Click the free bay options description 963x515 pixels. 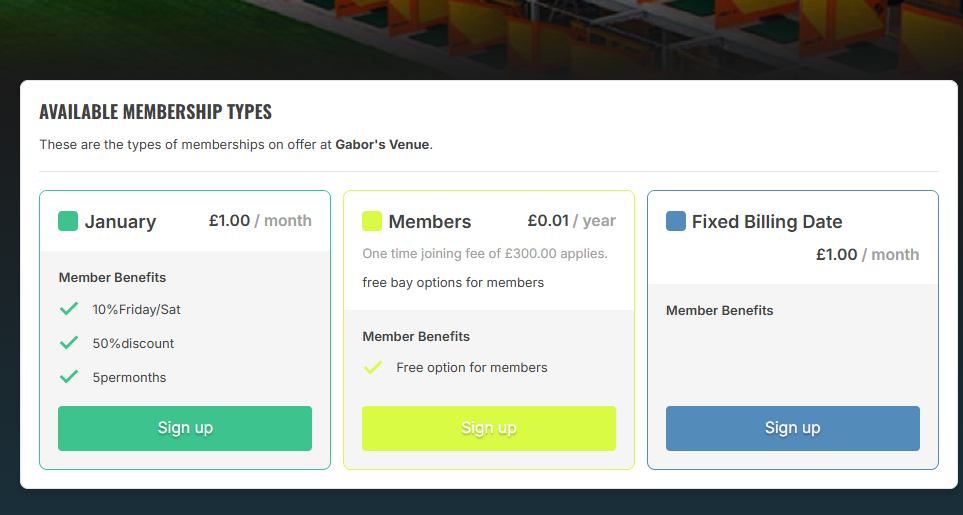pos(453,283)
